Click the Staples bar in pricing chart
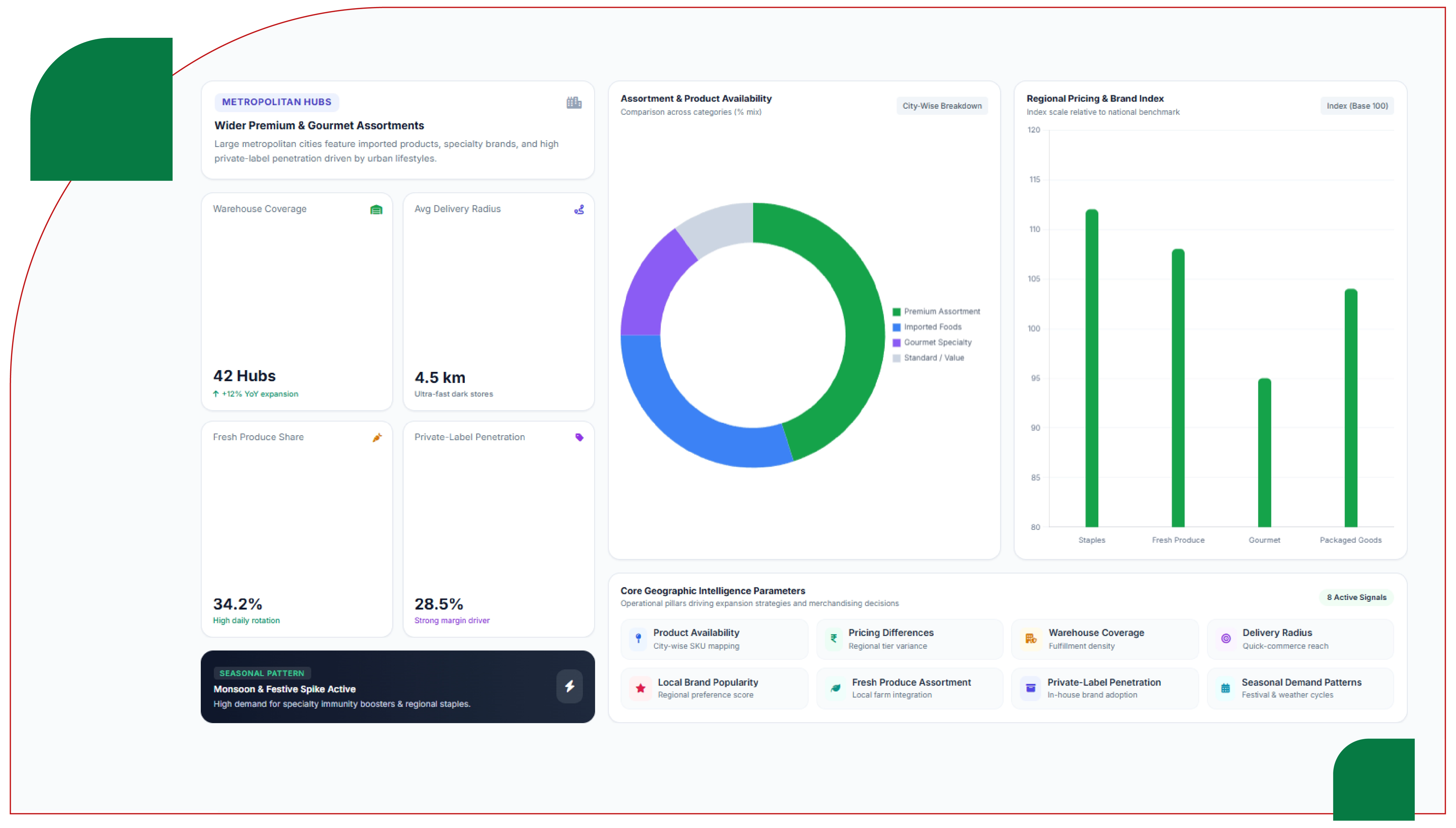Image resolution: width=1456 pixels, height=828 pixels. pos(1091,368)
